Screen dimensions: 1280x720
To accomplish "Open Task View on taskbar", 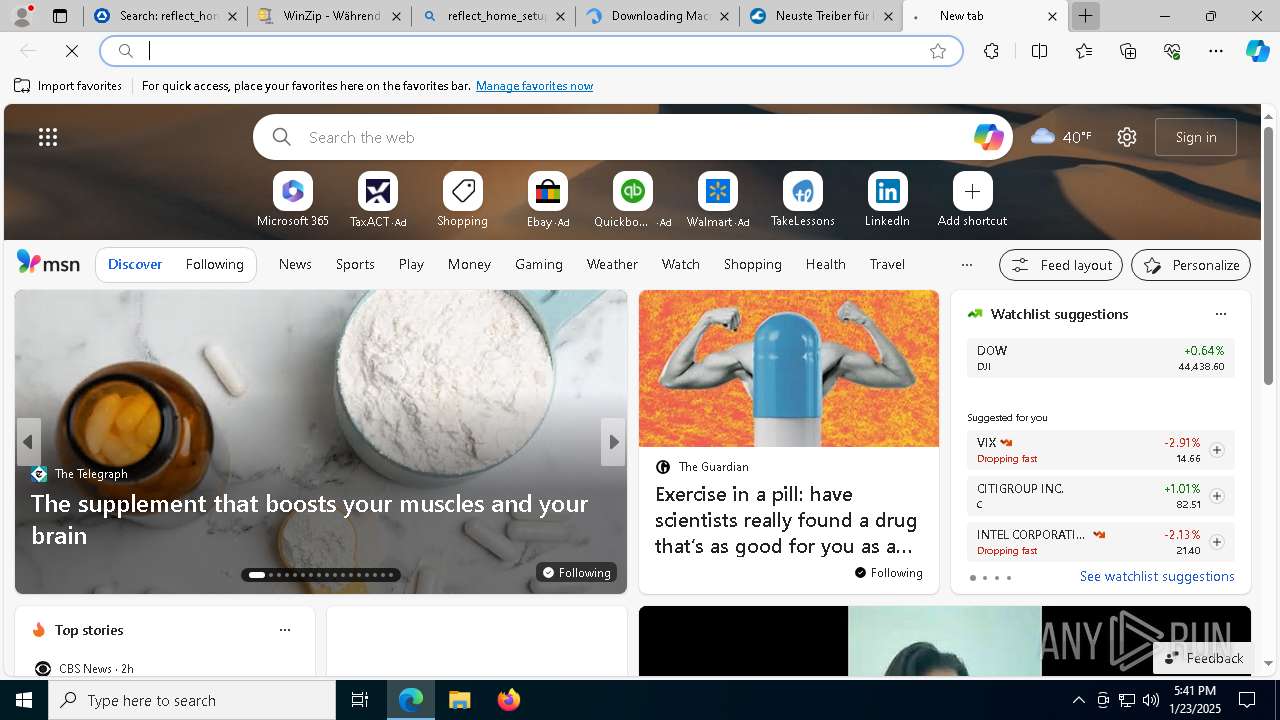I will (360, 700).
